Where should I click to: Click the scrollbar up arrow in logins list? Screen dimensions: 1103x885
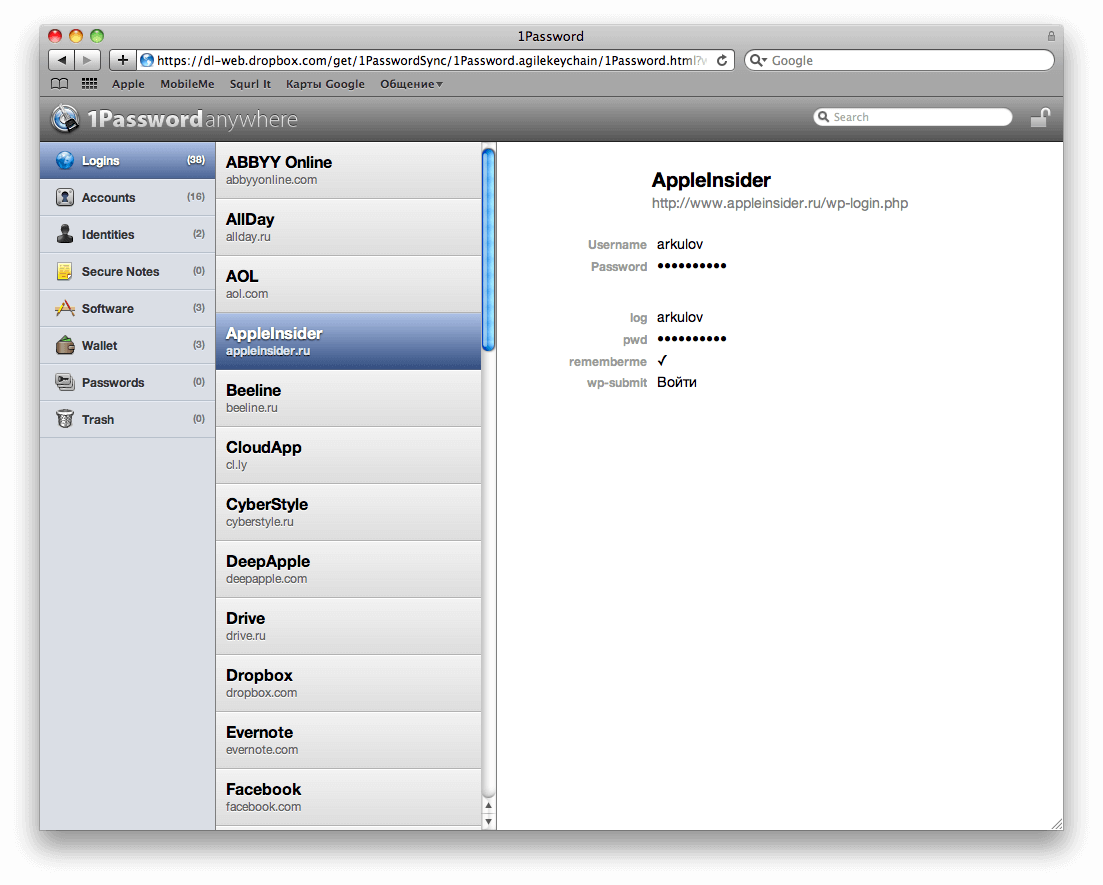point(488,806)
